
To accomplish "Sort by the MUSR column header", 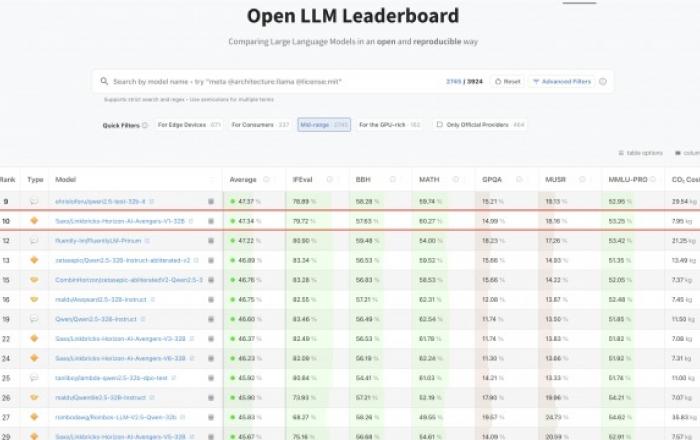I will pyautogui.click(x=555, y=179).
